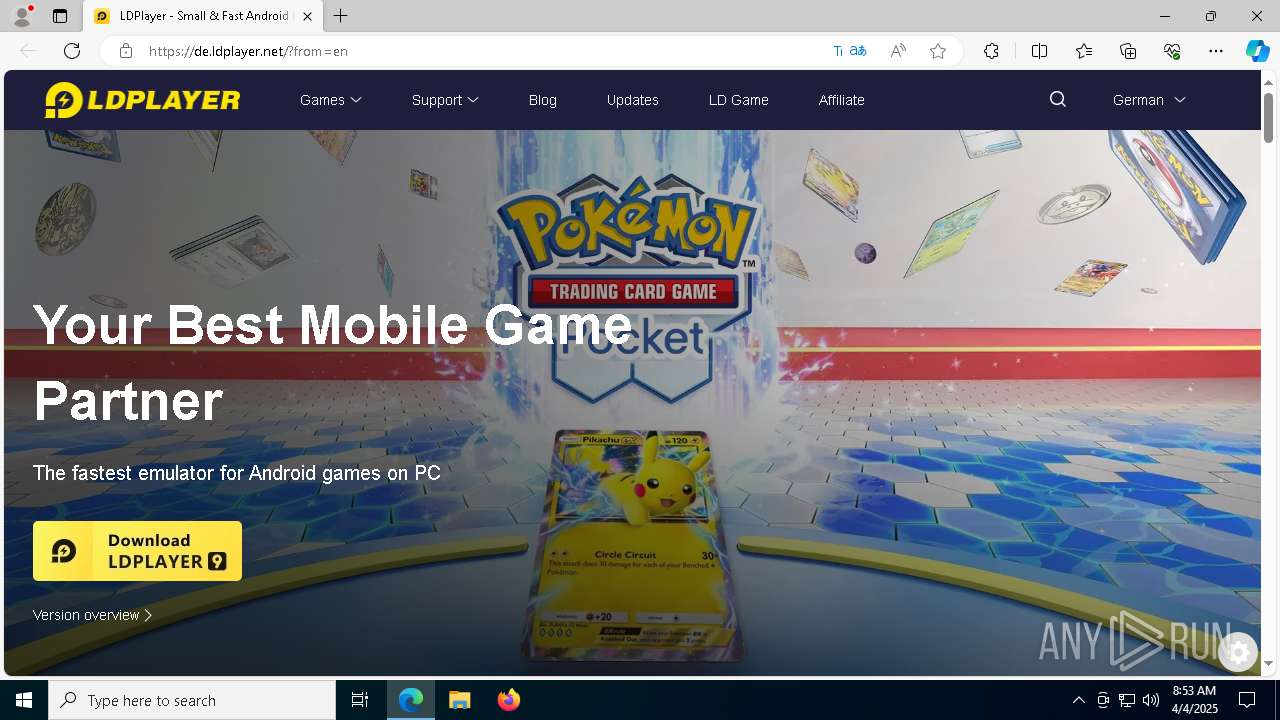Click the Edge profile avatar icon

coord(22,16)
